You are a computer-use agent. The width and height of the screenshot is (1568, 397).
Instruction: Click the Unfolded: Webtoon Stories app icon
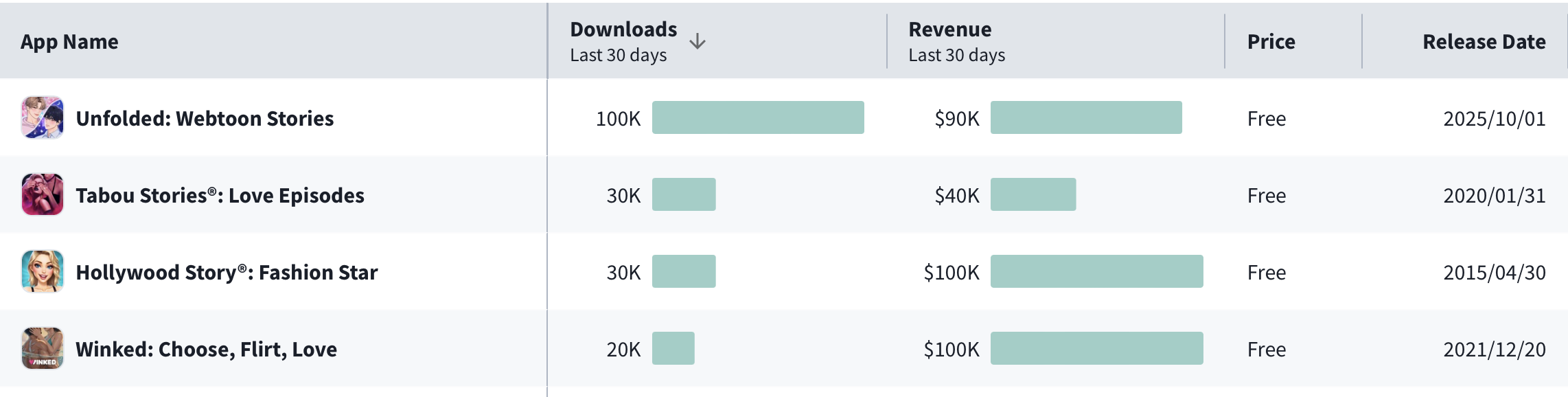click(43, 118)
